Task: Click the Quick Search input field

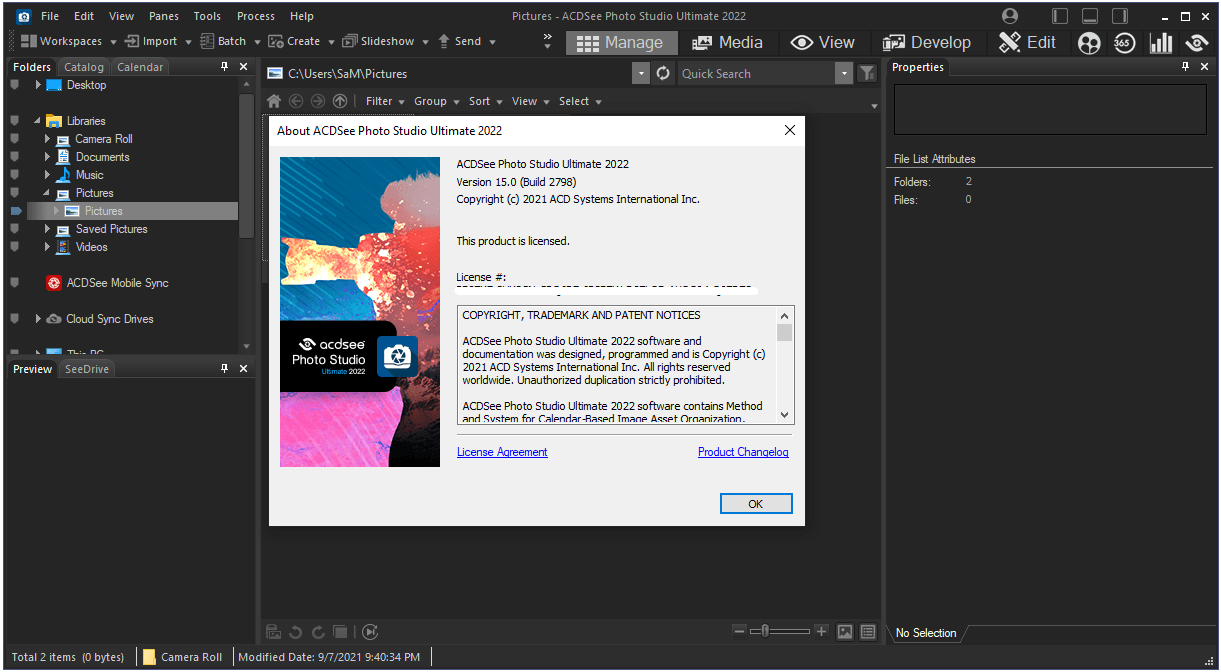Action: (754, 74)
